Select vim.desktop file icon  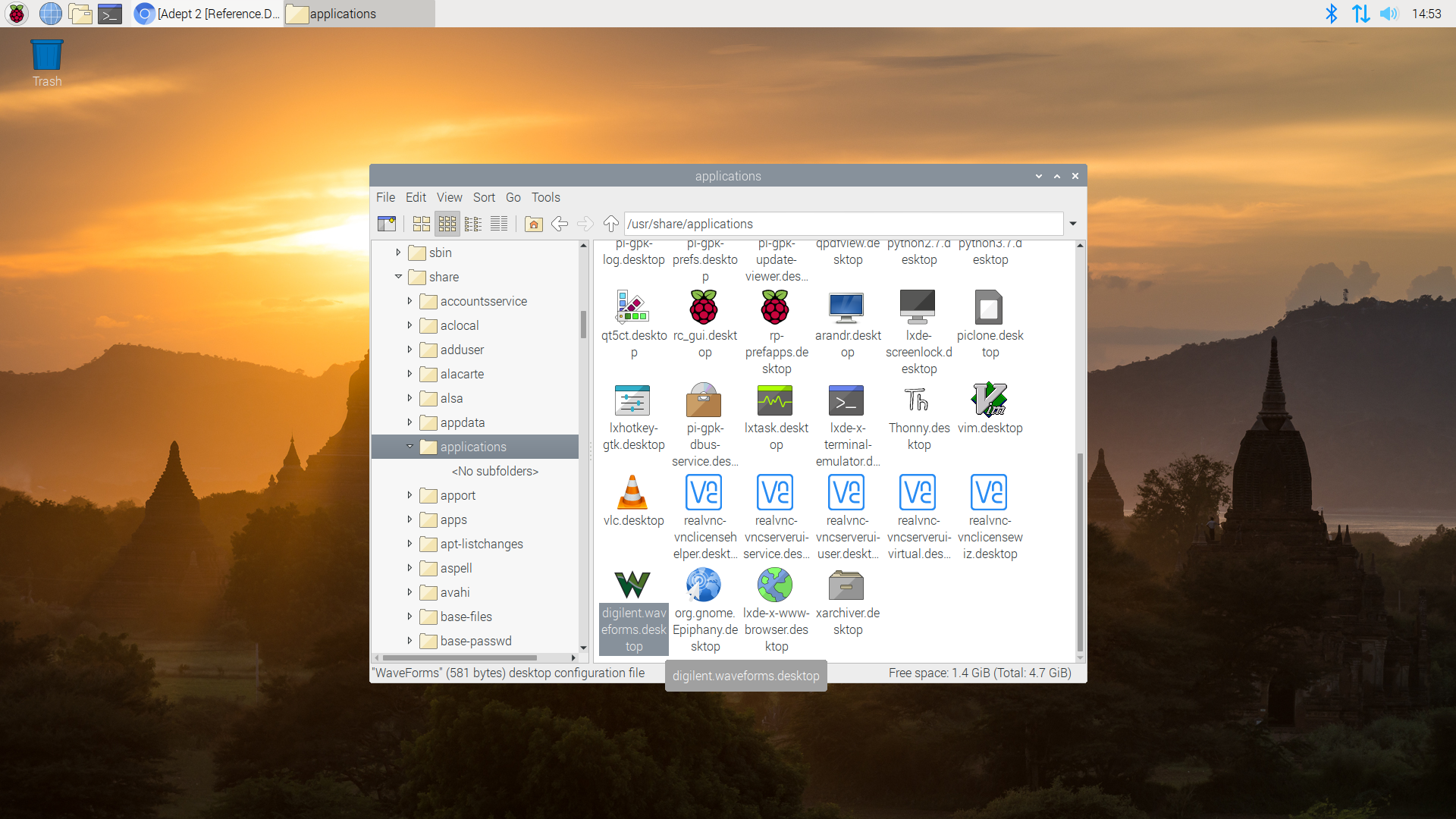tap(989, 400)
